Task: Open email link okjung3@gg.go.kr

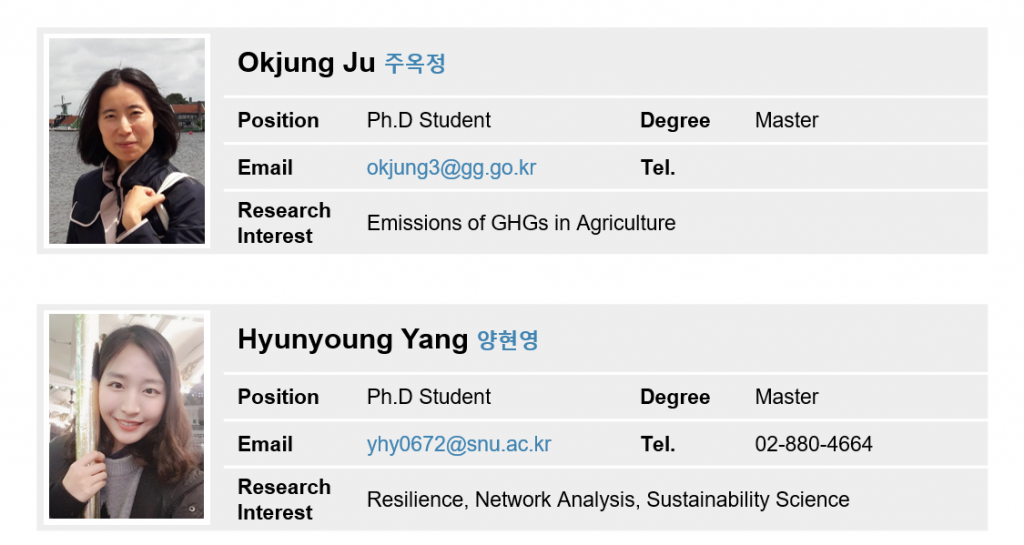Action: [451, 168]
